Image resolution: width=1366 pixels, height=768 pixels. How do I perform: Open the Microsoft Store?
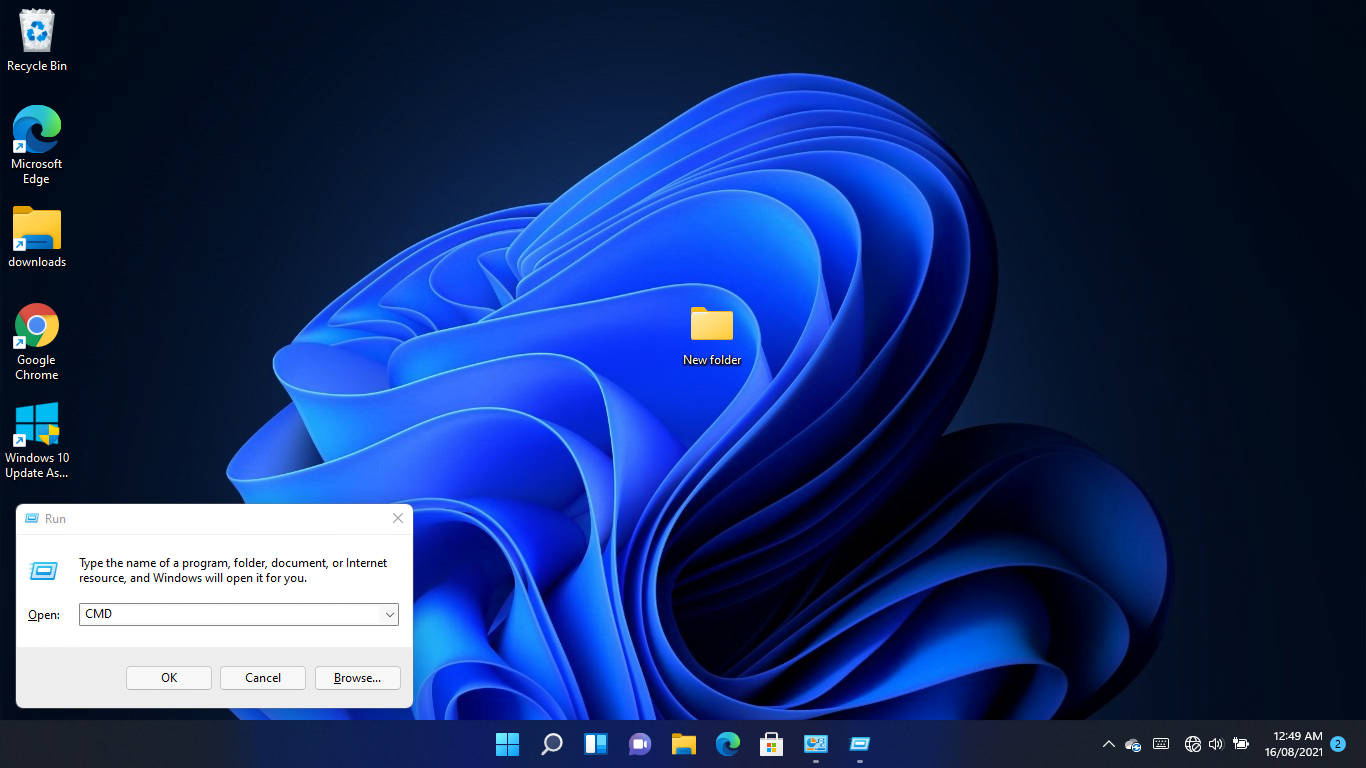click(771, 744)
